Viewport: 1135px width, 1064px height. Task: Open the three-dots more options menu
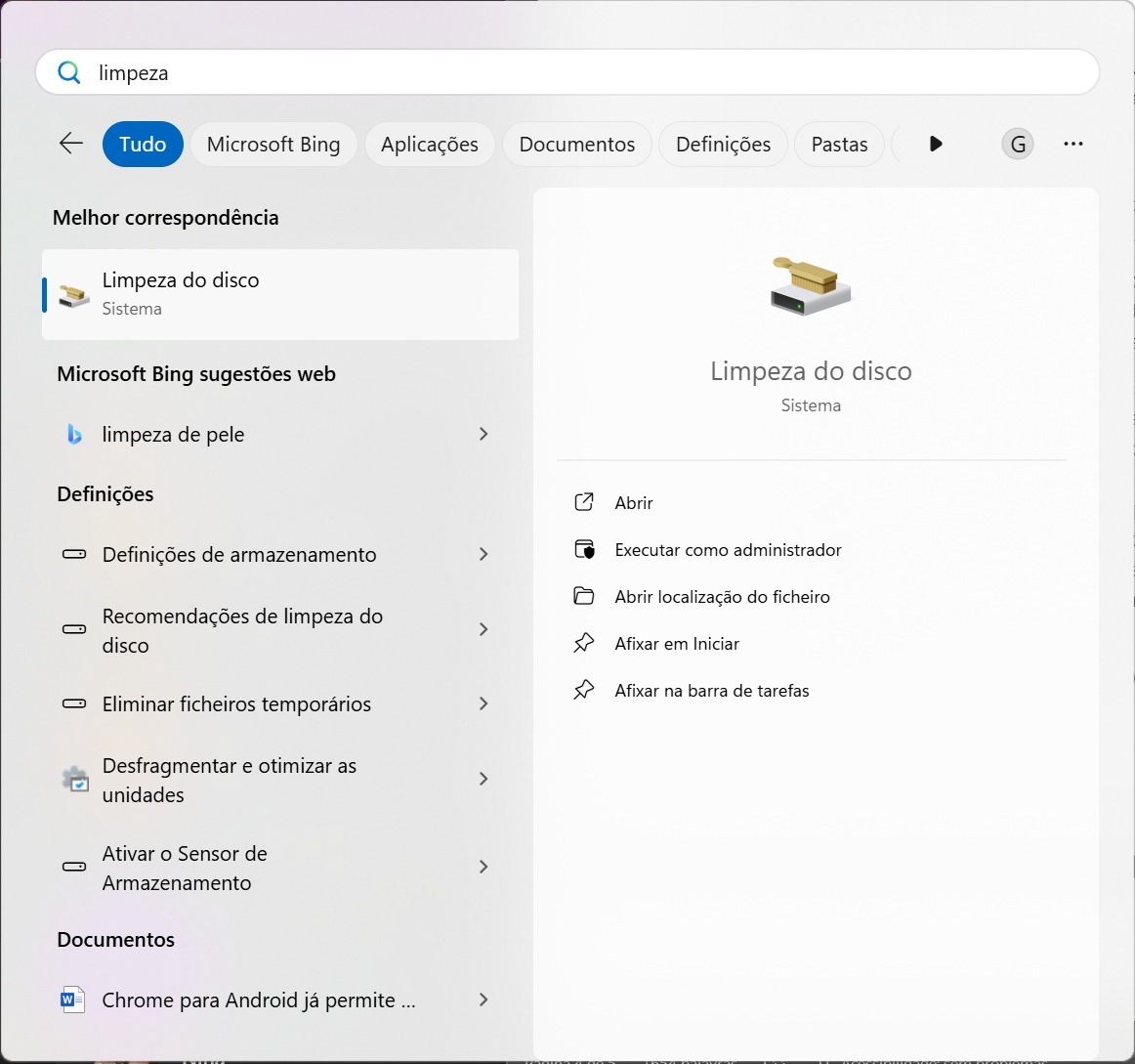pyautogui.click(x=1073, y=144)
